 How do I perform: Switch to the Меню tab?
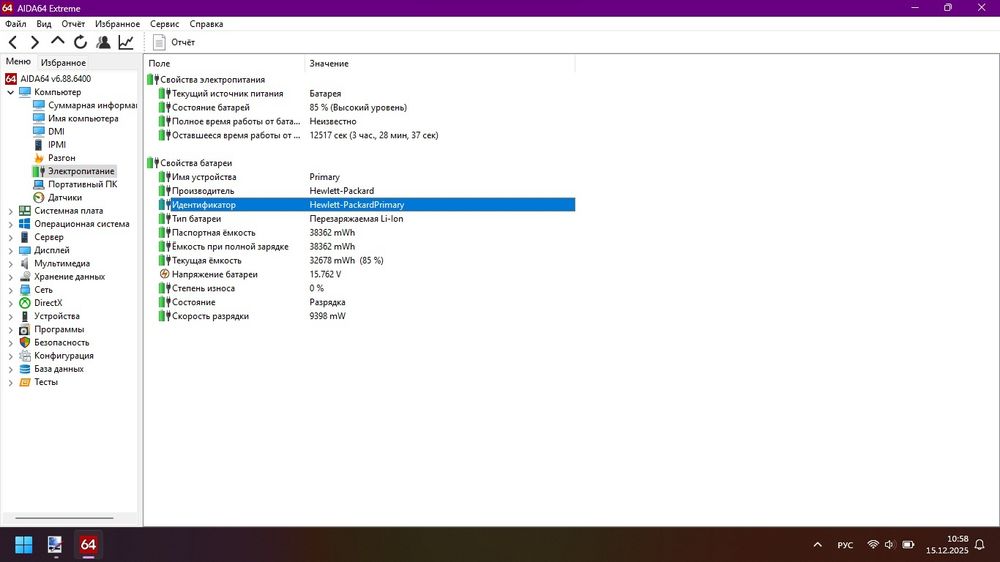pos(18,61)
